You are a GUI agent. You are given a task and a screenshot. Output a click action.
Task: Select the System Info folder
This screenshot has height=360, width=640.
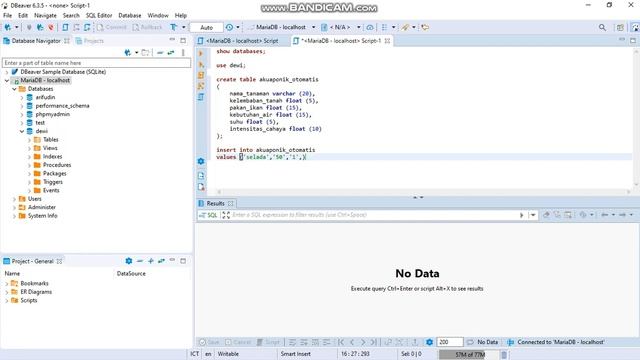click(x=42, y=216)
